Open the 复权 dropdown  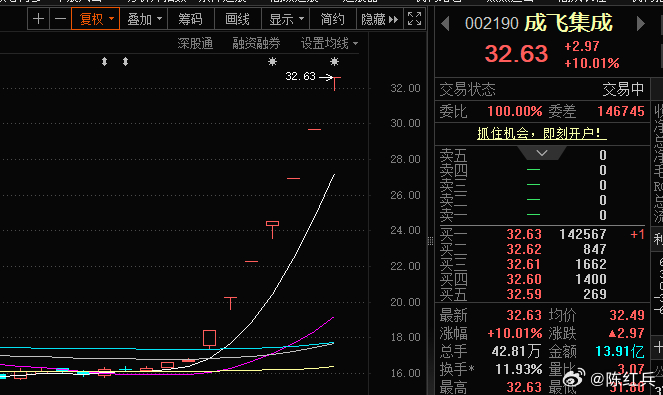point(96,19)
